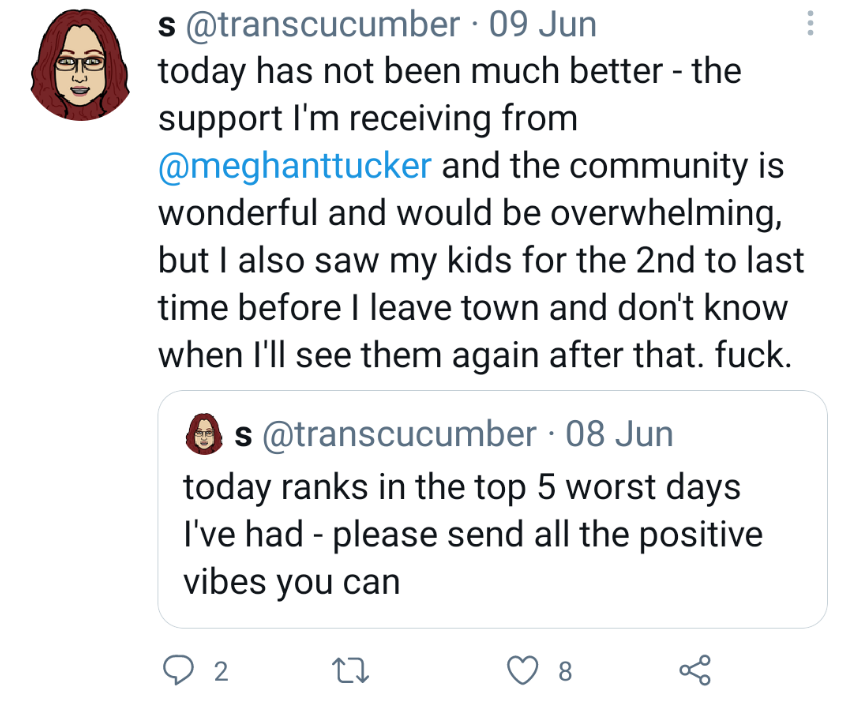Screen dimensions: 853x702
Task: Click the 09 Jun tweet timestamp
Action: pyautogui.click(x=542, y=24)
